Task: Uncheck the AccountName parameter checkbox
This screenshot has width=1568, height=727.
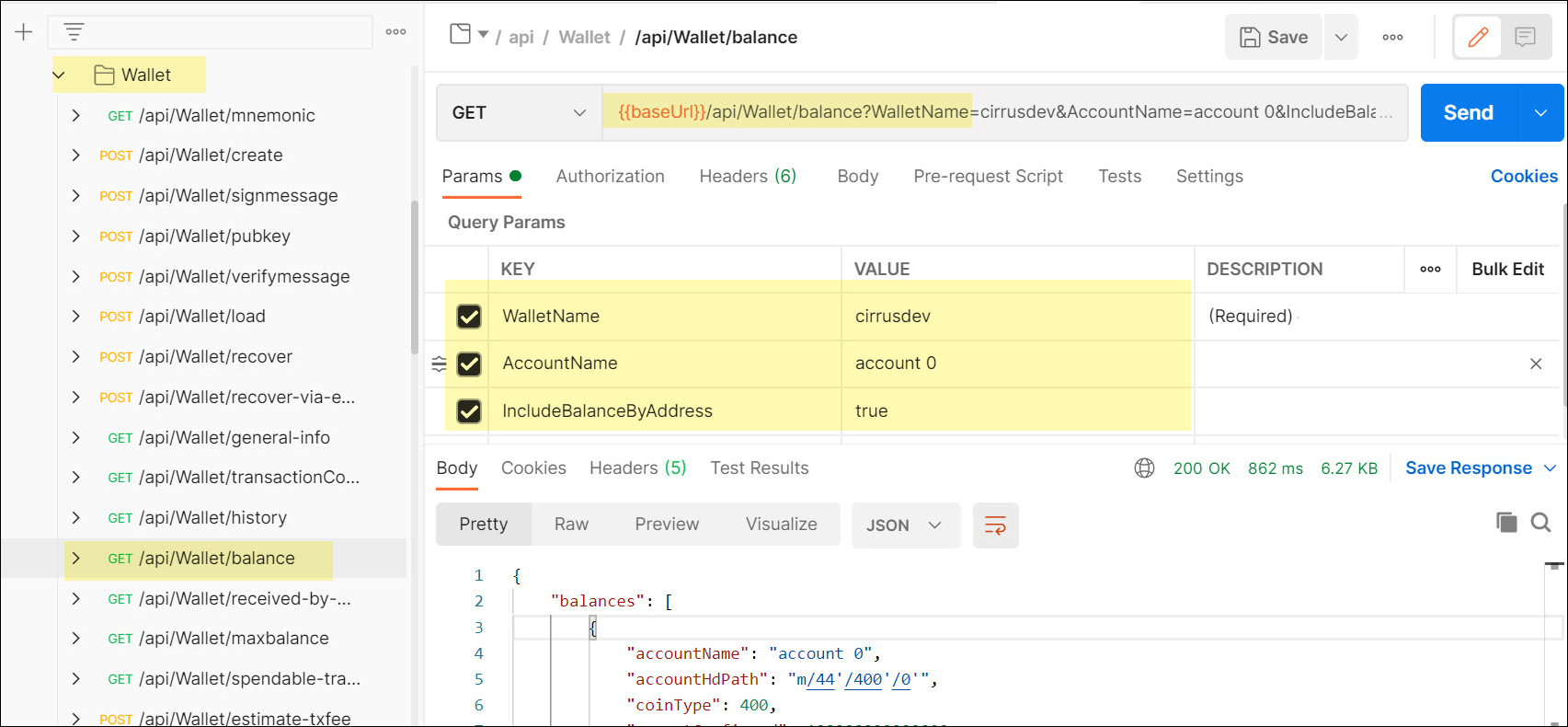Action: (469, 363)
